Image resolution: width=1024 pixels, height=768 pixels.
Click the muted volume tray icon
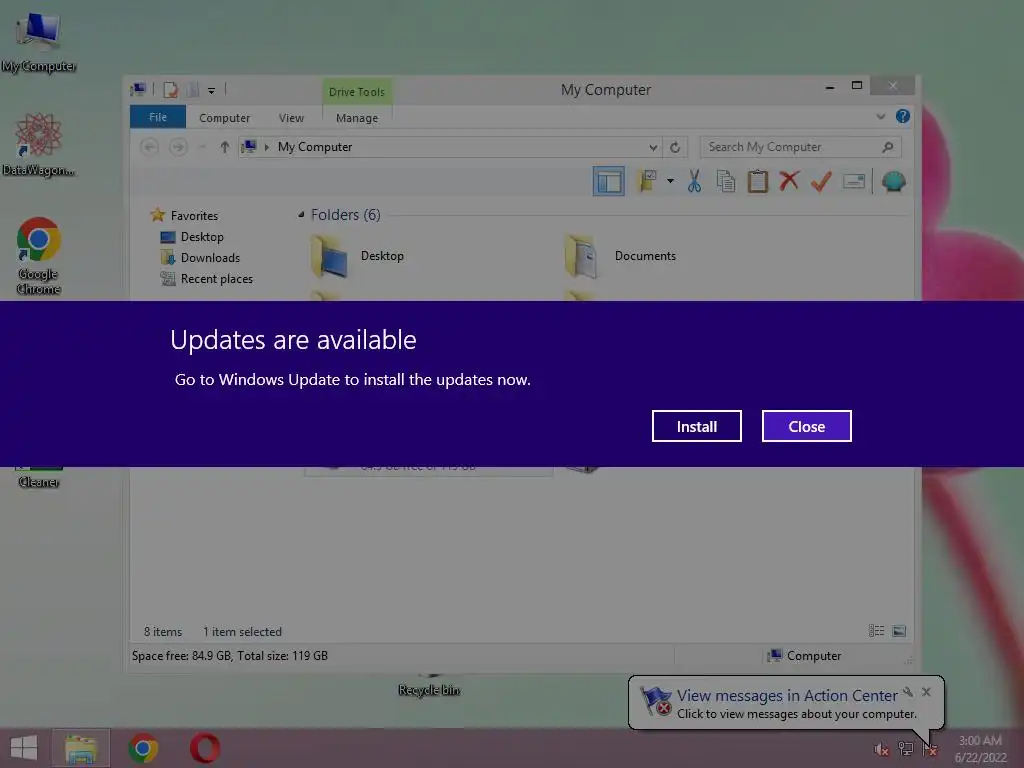click(882, 749)
